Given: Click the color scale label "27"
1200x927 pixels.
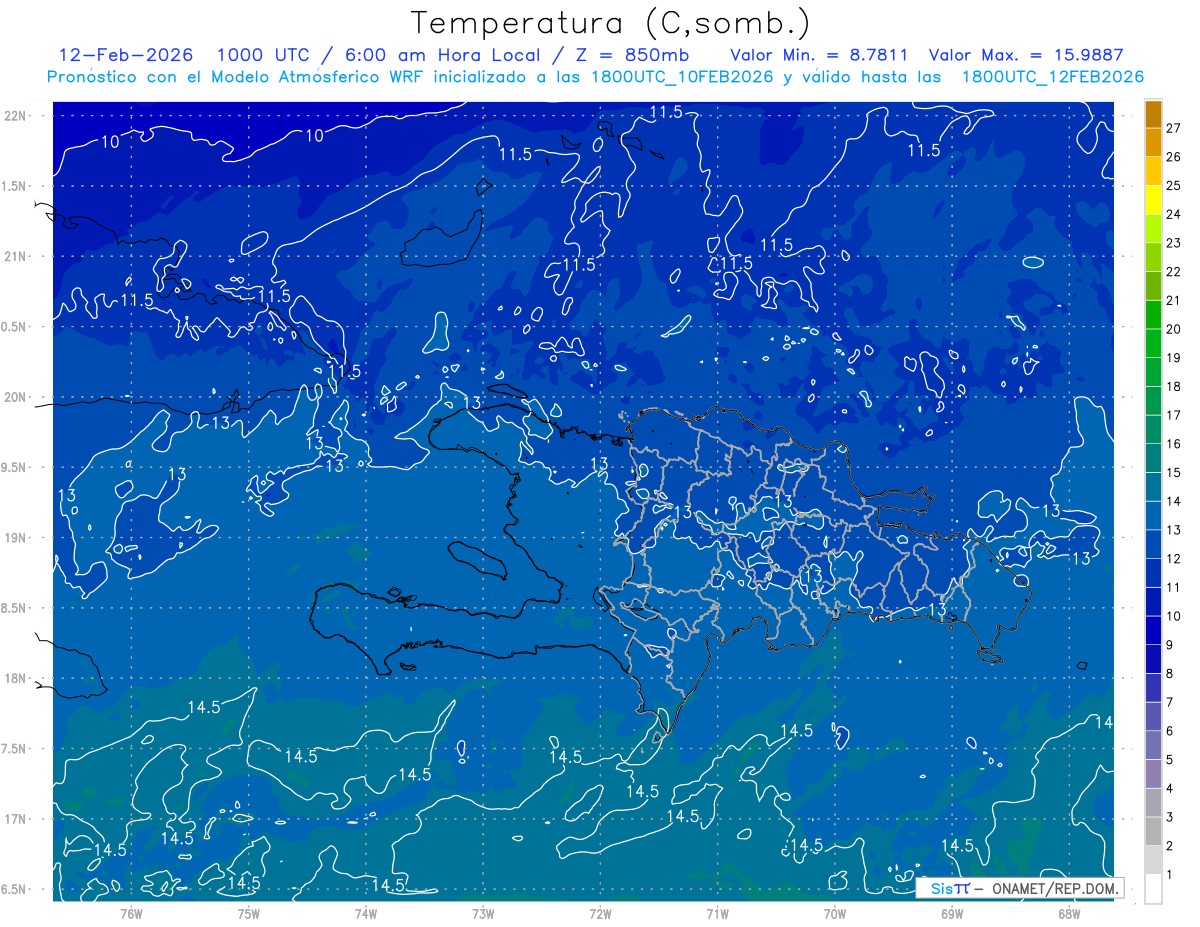Looking at the screenshot, I should pos(1173,128).
